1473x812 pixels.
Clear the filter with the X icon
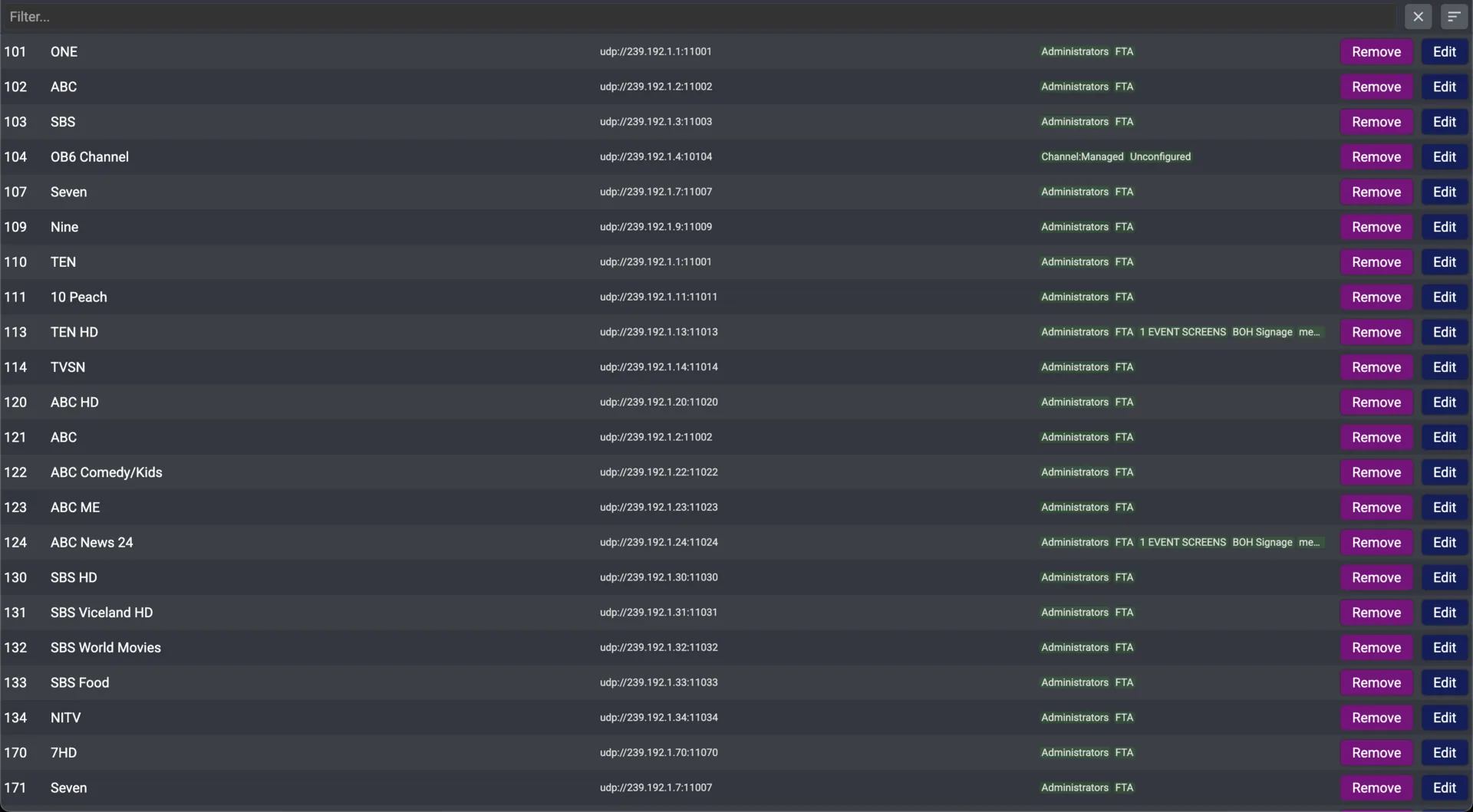(x=1418, y=16)
